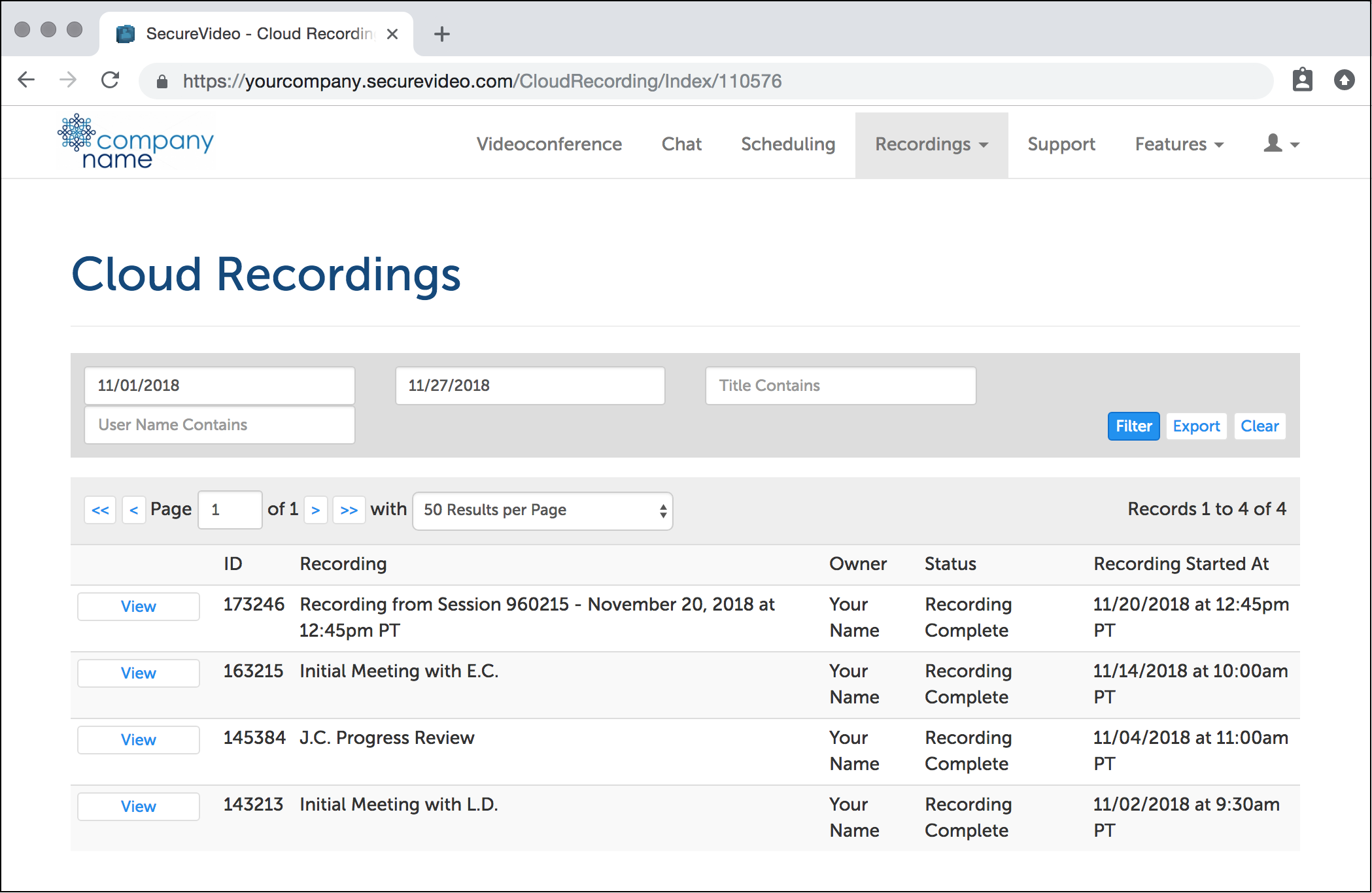Open a new browser tab with plus
Image resolution: width=1372 pixels, height=893 pixels.
pos(442,34)
